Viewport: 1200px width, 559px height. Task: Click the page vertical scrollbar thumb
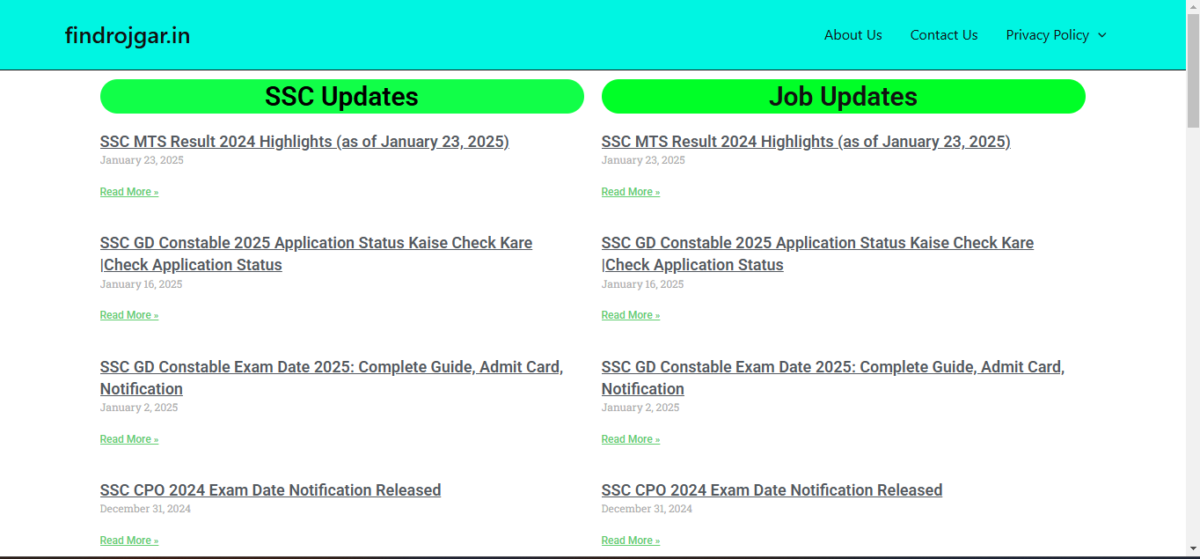pyautogui.click(x=1192, y=69)
